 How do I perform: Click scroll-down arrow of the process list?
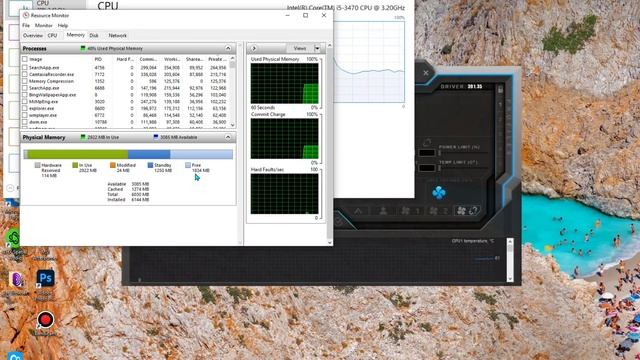click(x=233, y=125)
